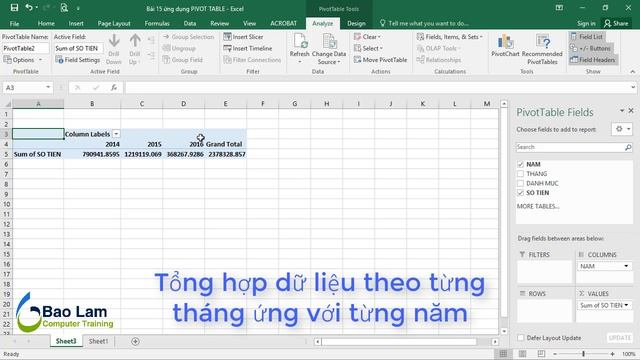Switch to the Home tab
The width and height of the screenshot is (640, 360).
(x=46, y=23)
